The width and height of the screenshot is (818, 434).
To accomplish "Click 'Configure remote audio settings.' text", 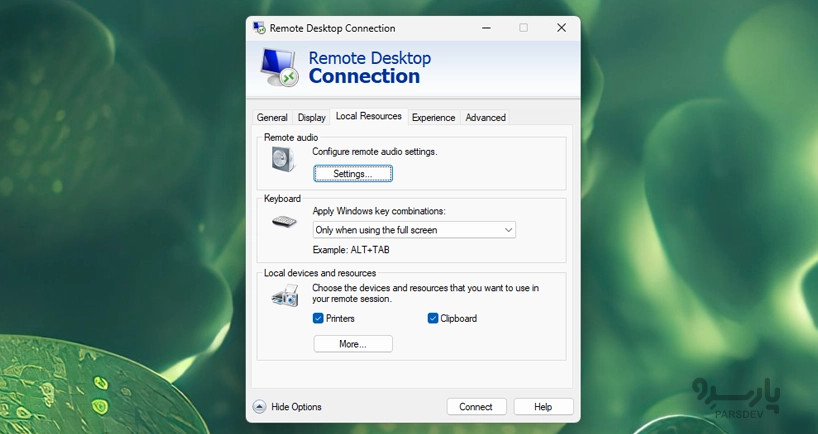I will click(375, 152).
